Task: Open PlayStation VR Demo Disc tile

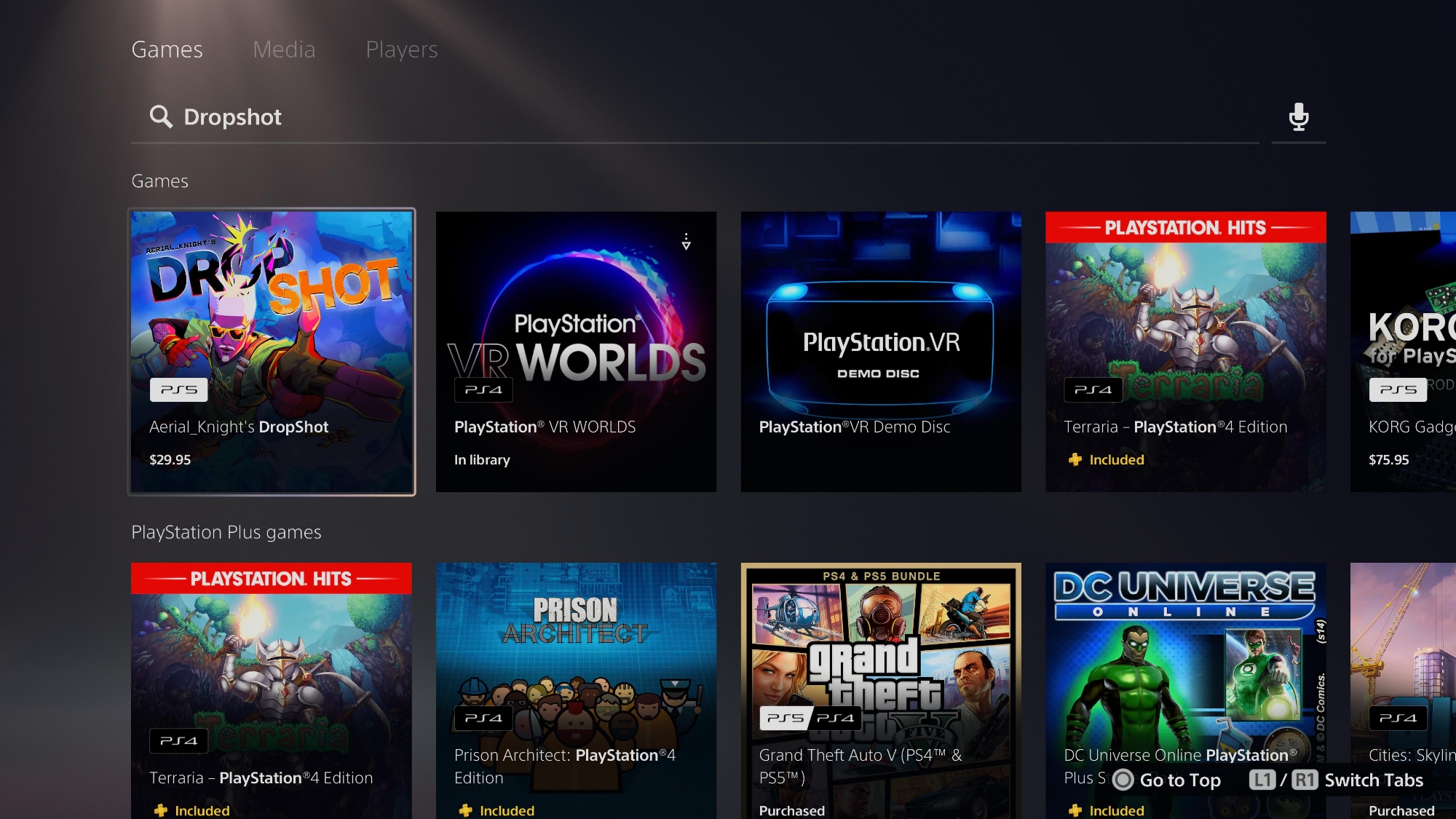Action: coord(881,352)
